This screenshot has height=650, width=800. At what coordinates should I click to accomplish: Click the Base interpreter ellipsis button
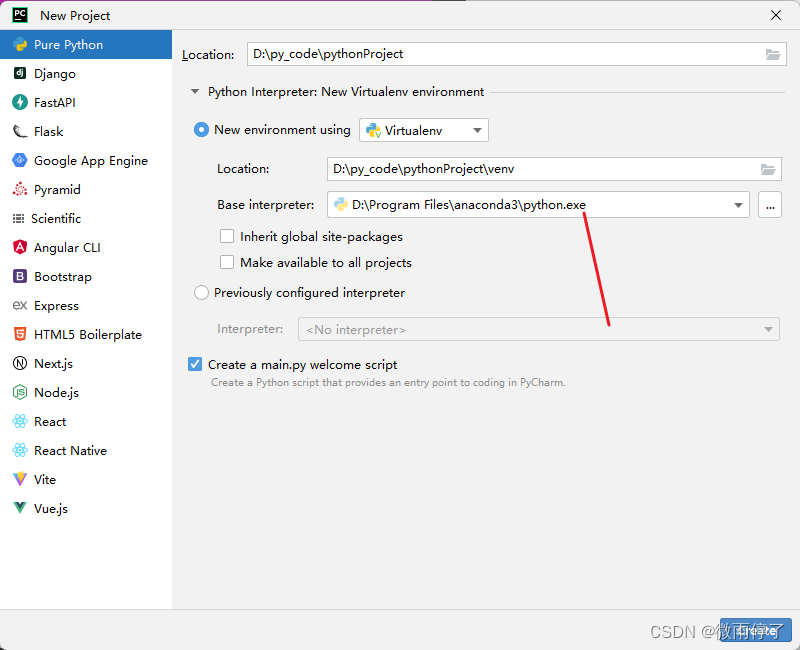pos(770,205)
